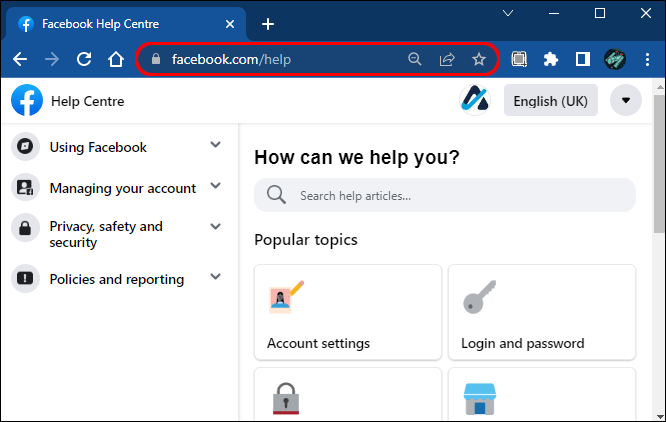Click the browser forward arrow

[x=52, y=59]
